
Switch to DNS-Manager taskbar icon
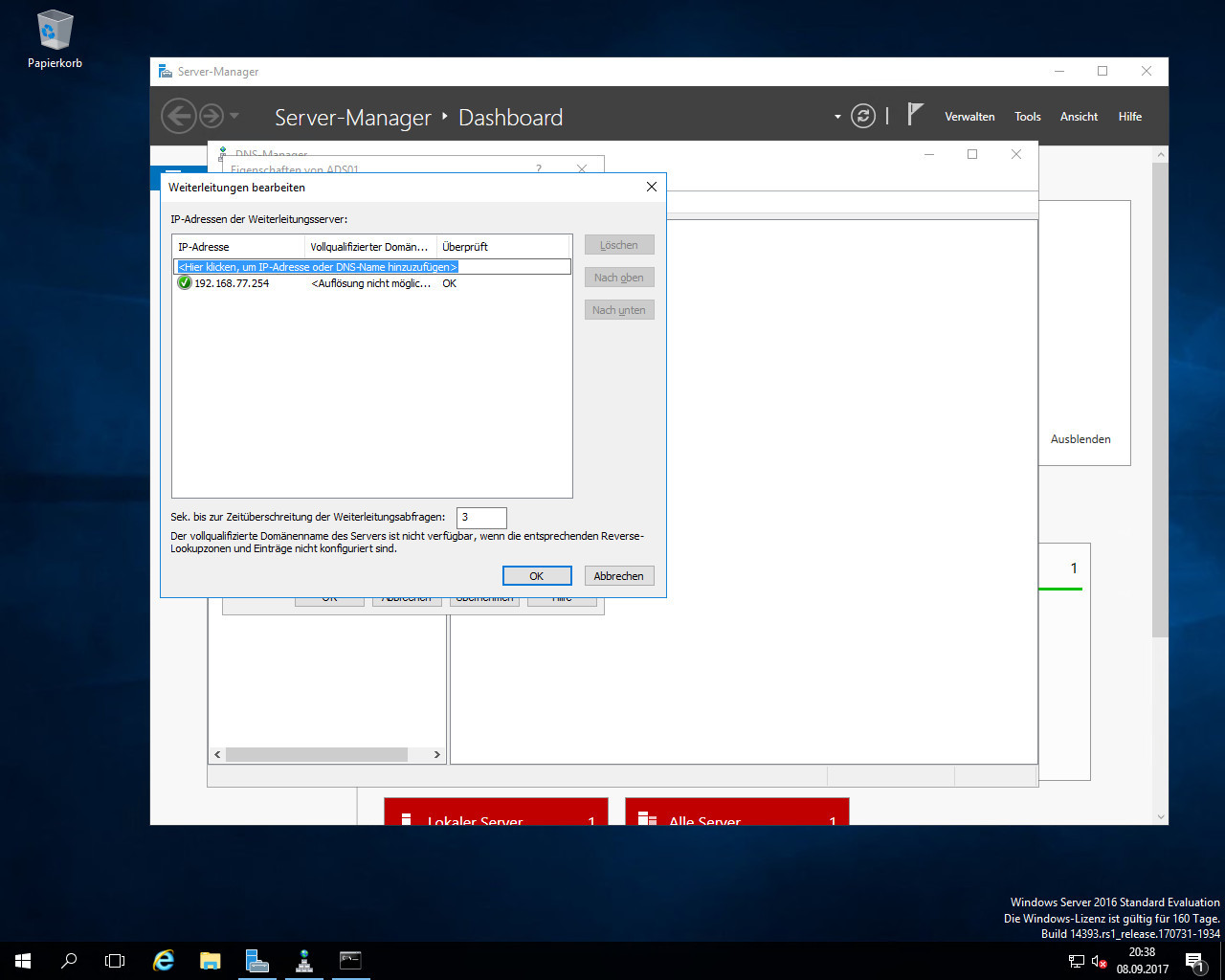[304, 961]
